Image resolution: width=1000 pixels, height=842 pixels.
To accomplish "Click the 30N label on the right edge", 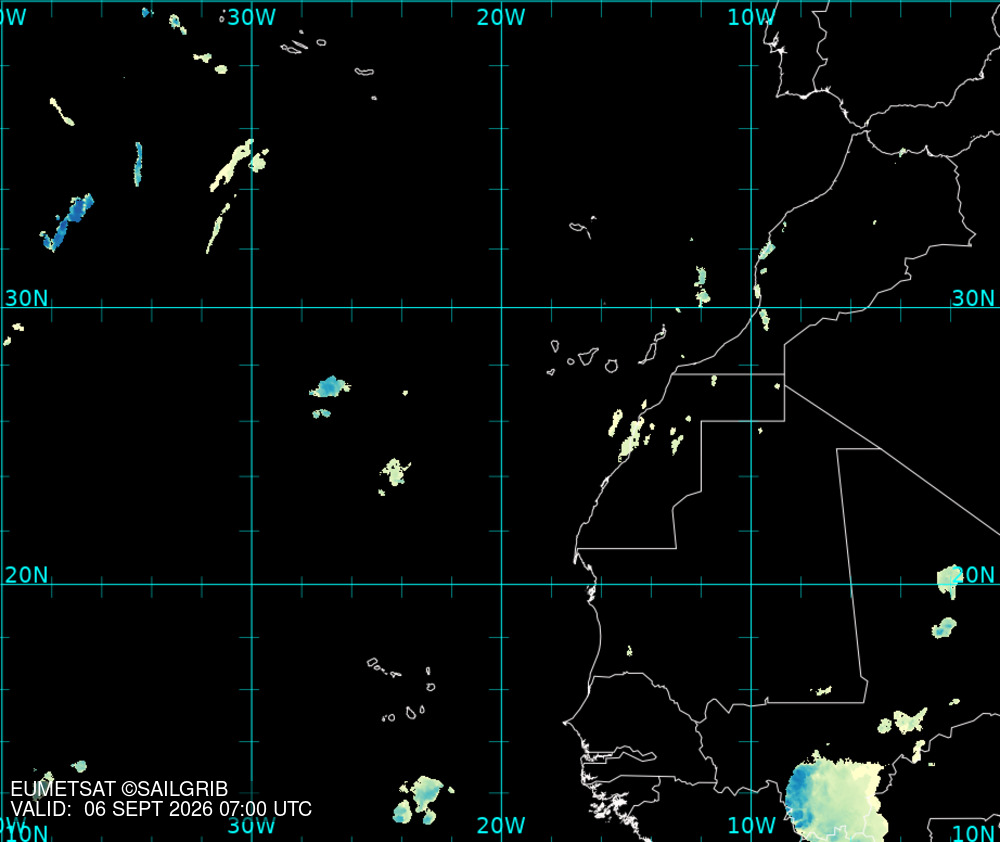I will point(974,298).
